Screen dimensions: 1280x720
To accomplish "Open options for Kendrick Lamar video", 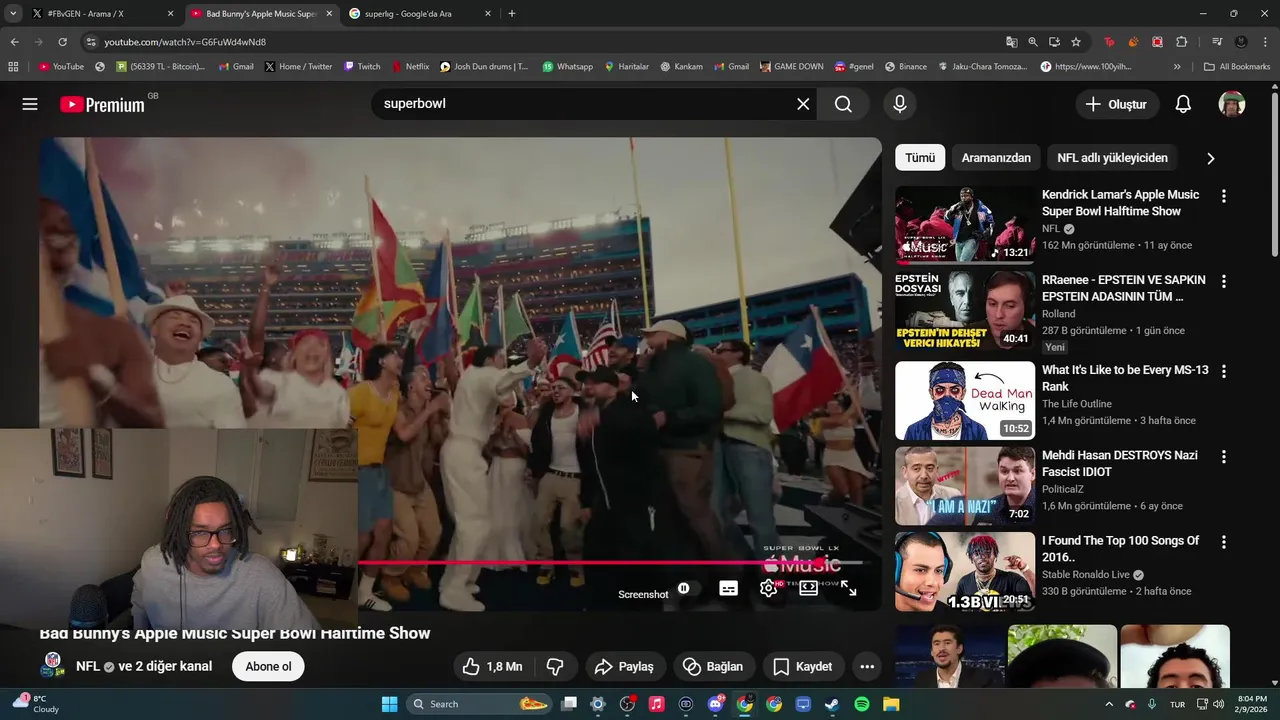I will tap(1223, 196).
